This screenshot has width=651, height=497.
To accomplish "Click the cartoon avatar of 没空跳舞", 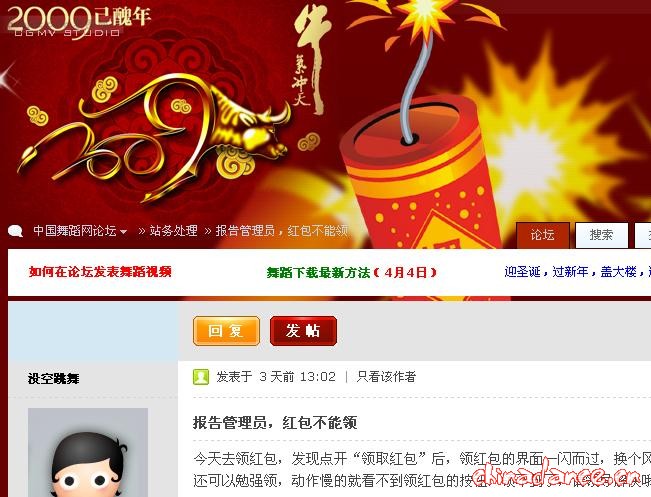I will click(88, 453).
